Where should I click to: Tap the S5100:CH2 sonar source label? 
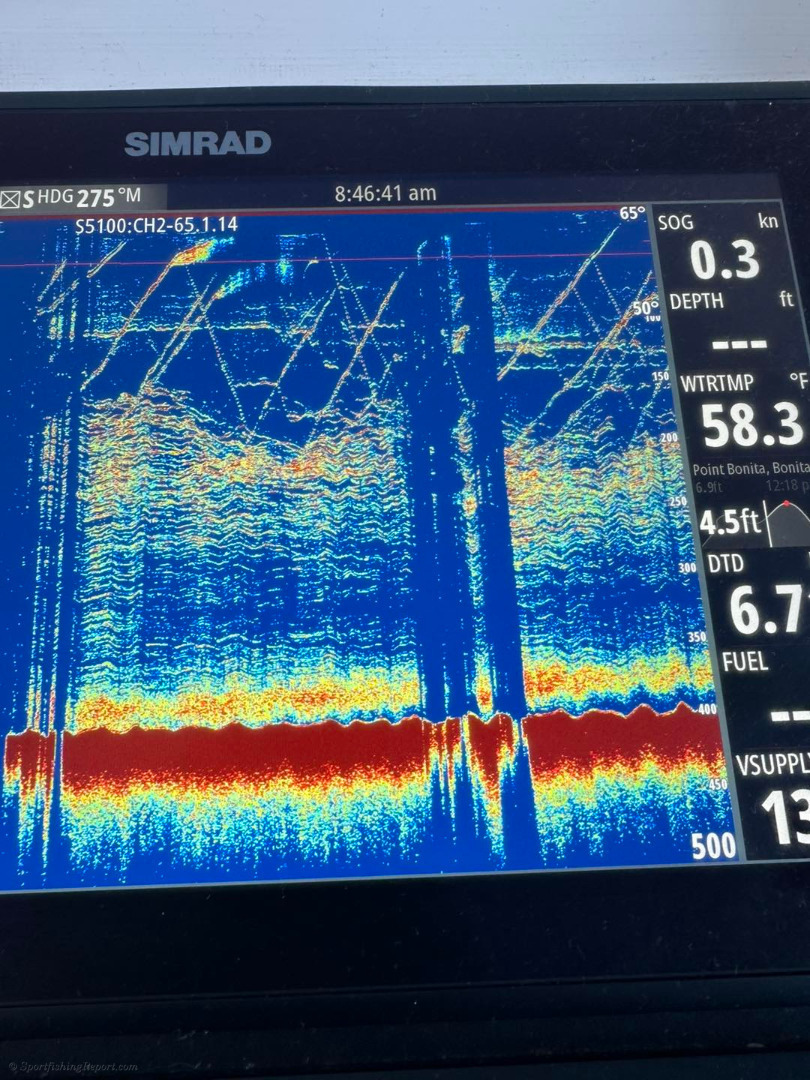click(157, 225)
